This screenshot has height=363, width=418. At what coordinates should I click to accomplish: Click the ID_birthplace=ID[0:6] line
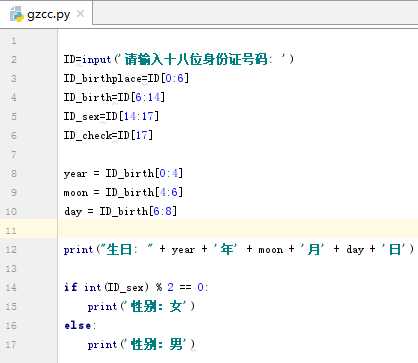(x=126, y=79)
